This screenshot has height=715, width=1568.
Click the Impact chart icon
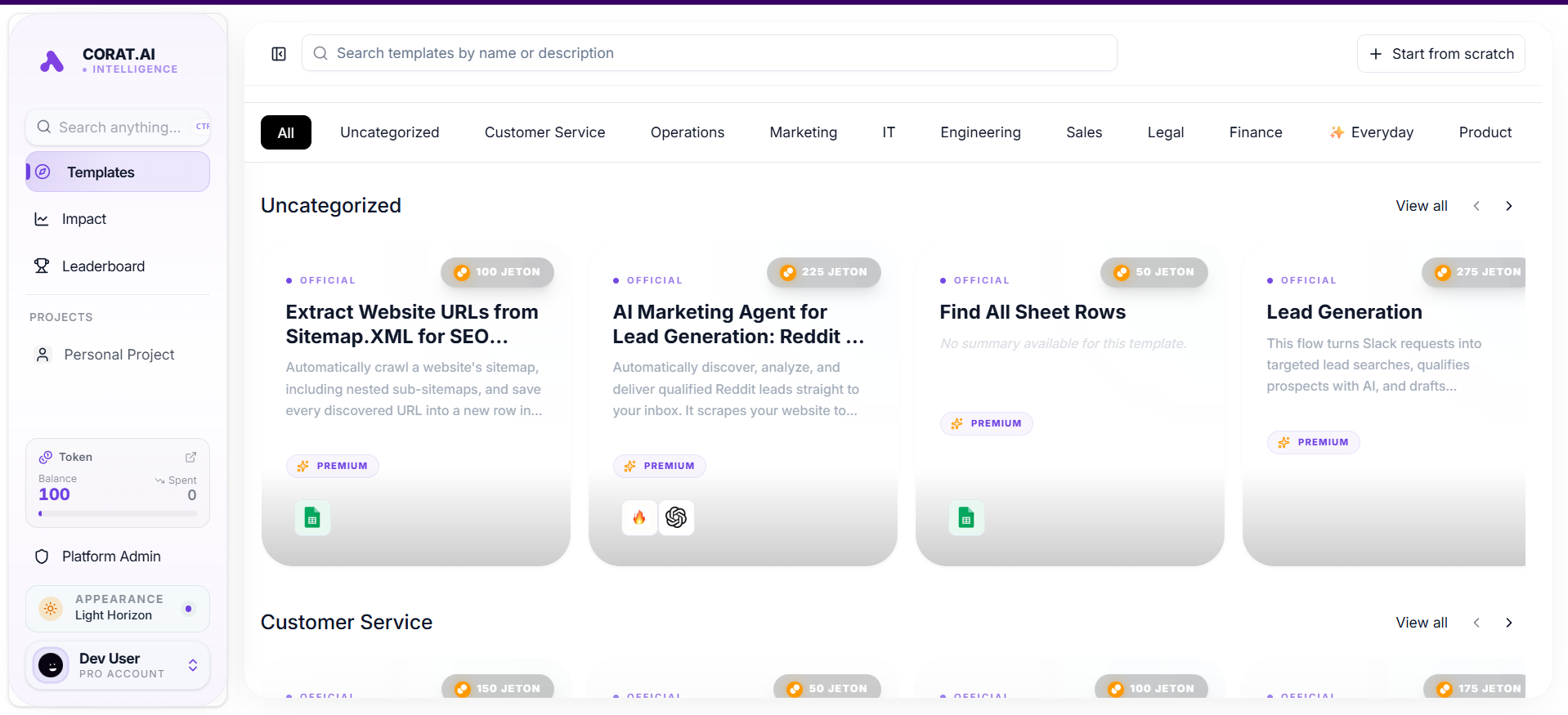click(x=42, y=219)
